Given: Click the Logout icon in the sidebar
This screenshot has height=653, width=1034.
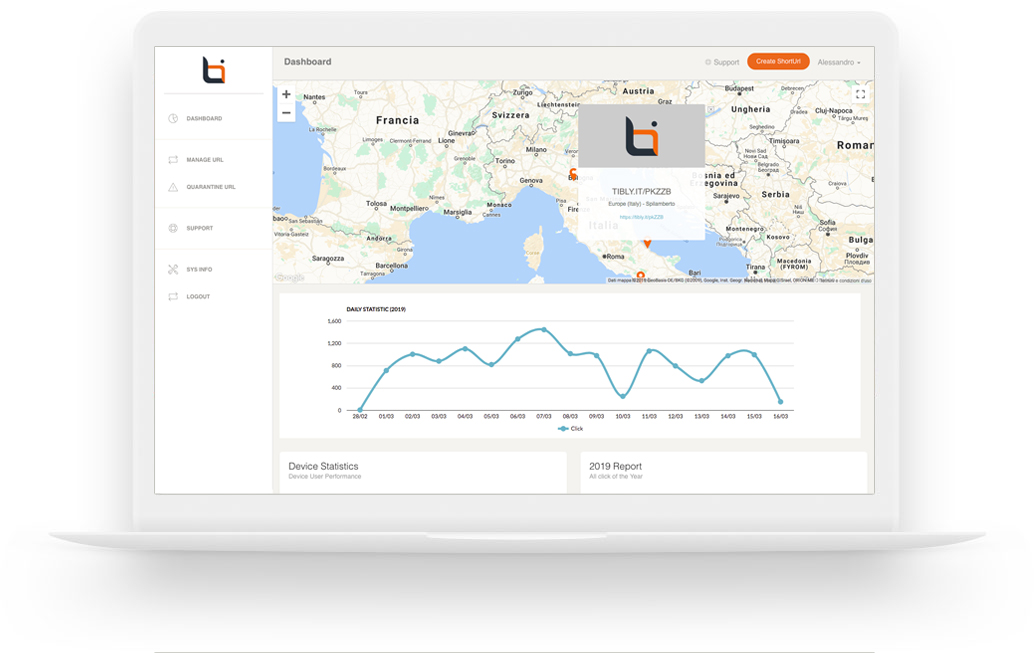Looking at the screenshot, I should [173, 297].
